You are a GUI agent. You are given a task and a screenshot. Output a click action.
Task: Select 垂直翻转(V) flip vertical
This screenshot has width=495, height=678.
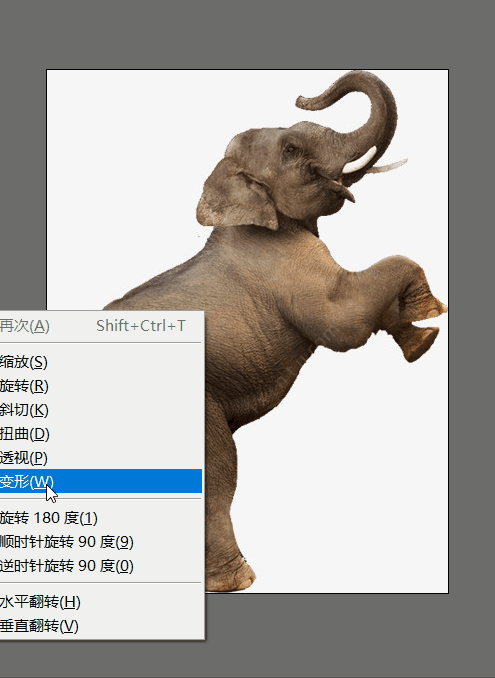pyautogui.click(x=101, y=626)
